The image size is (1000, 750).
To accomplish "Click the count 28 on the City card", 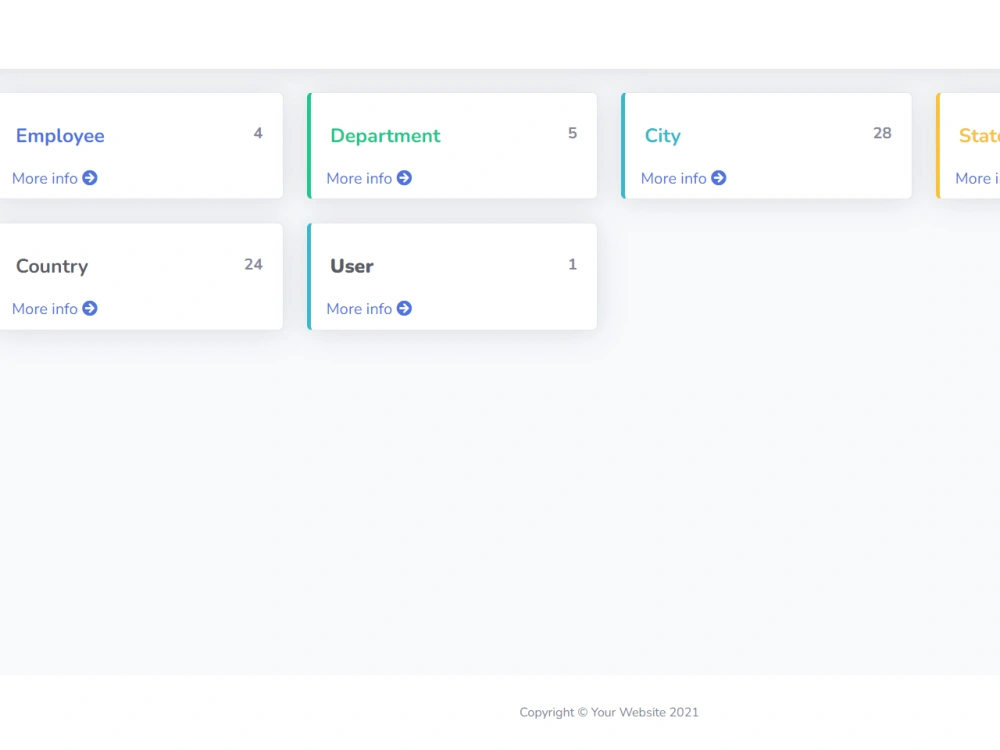I will [882, 132].
